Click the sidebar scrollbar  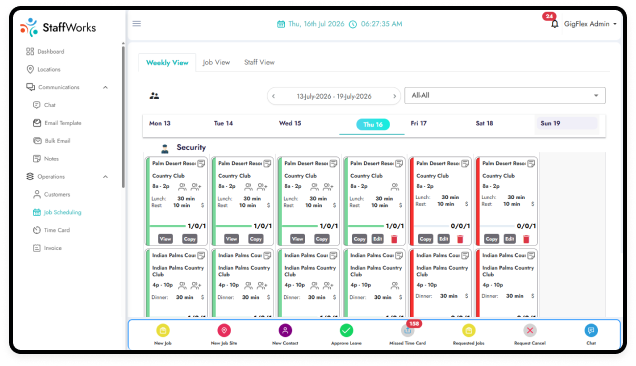tap(123, 117)
